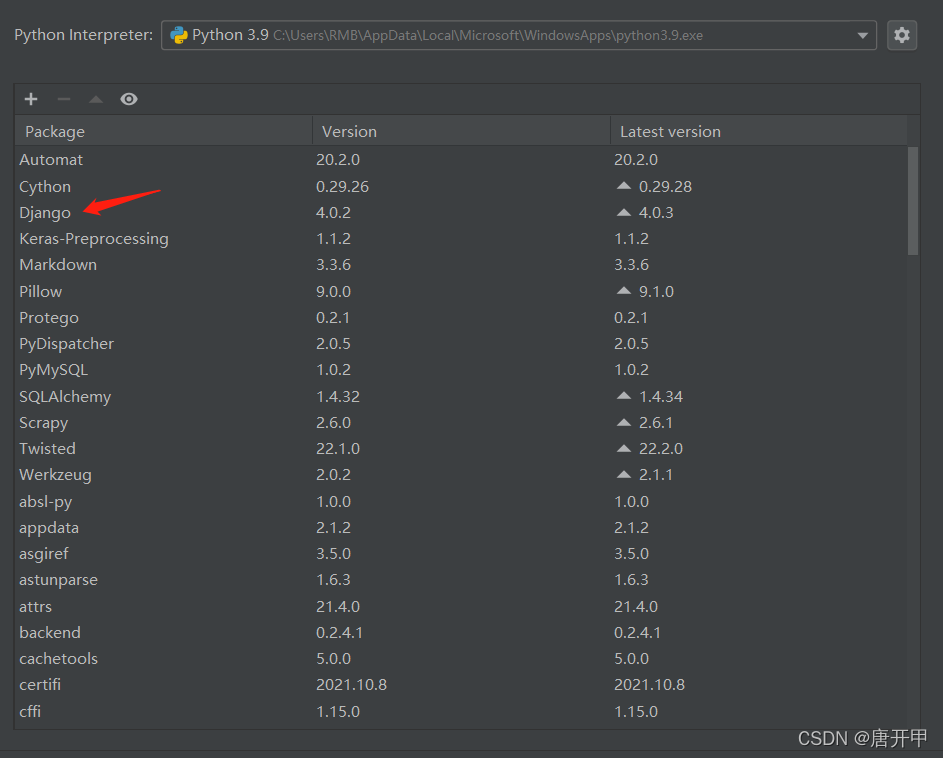Click Werkzeug installed version 2.0.2
The width and height of the screenshot is (943, 758).
point(334,475)
